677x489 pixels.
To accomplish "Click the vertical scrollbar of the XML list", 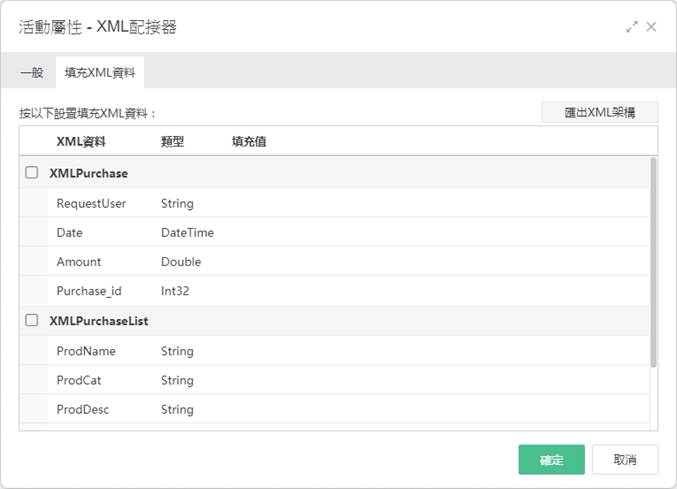I will click(x=653, y=262).
